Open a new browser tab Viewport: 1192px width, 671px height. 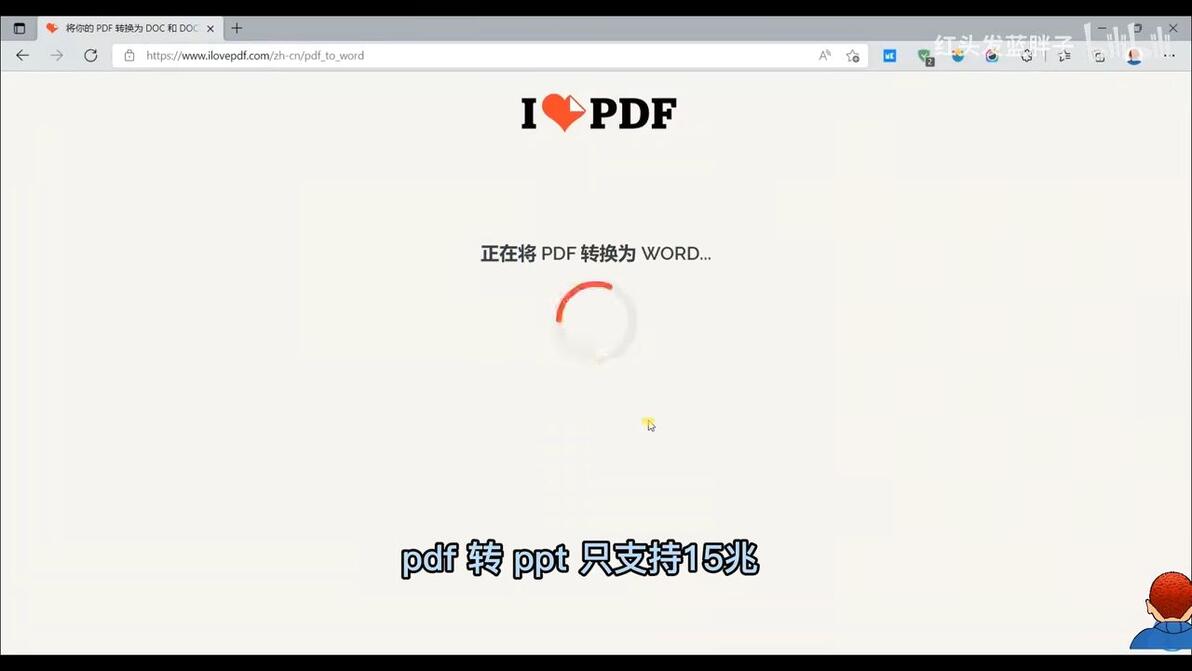point(236,28)
